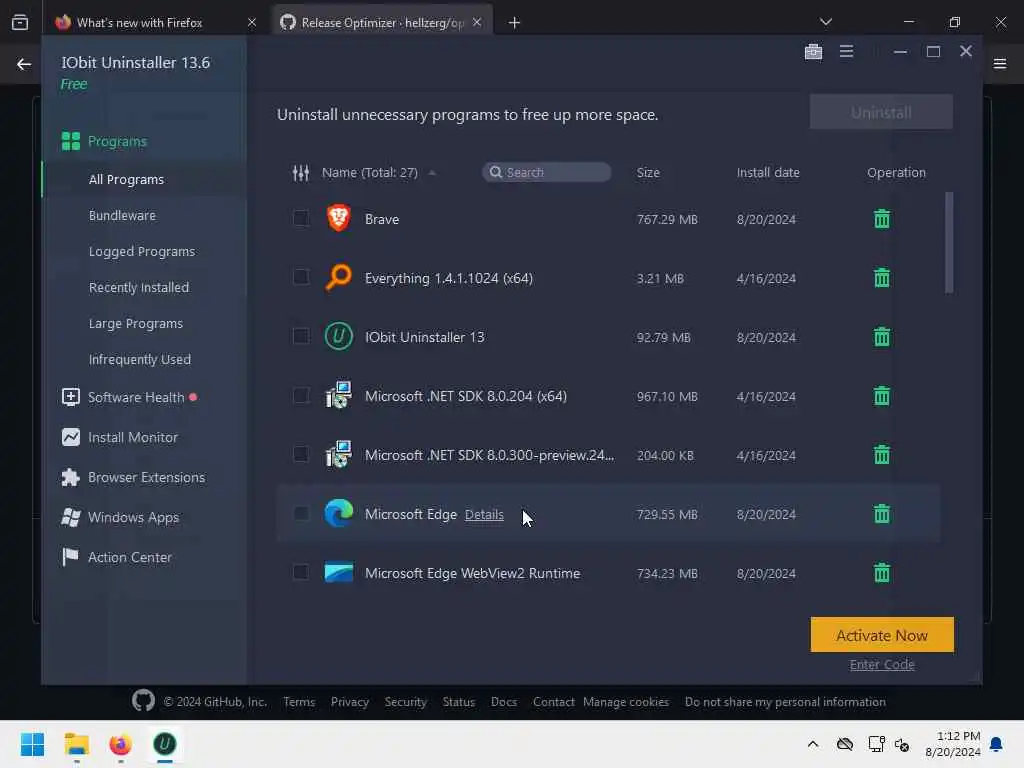The height and width of the screenshot is (768, 1024).
Task: Expand Firefox list all tabs chevron
Action: pyautogui.click(x=825, y=22)
